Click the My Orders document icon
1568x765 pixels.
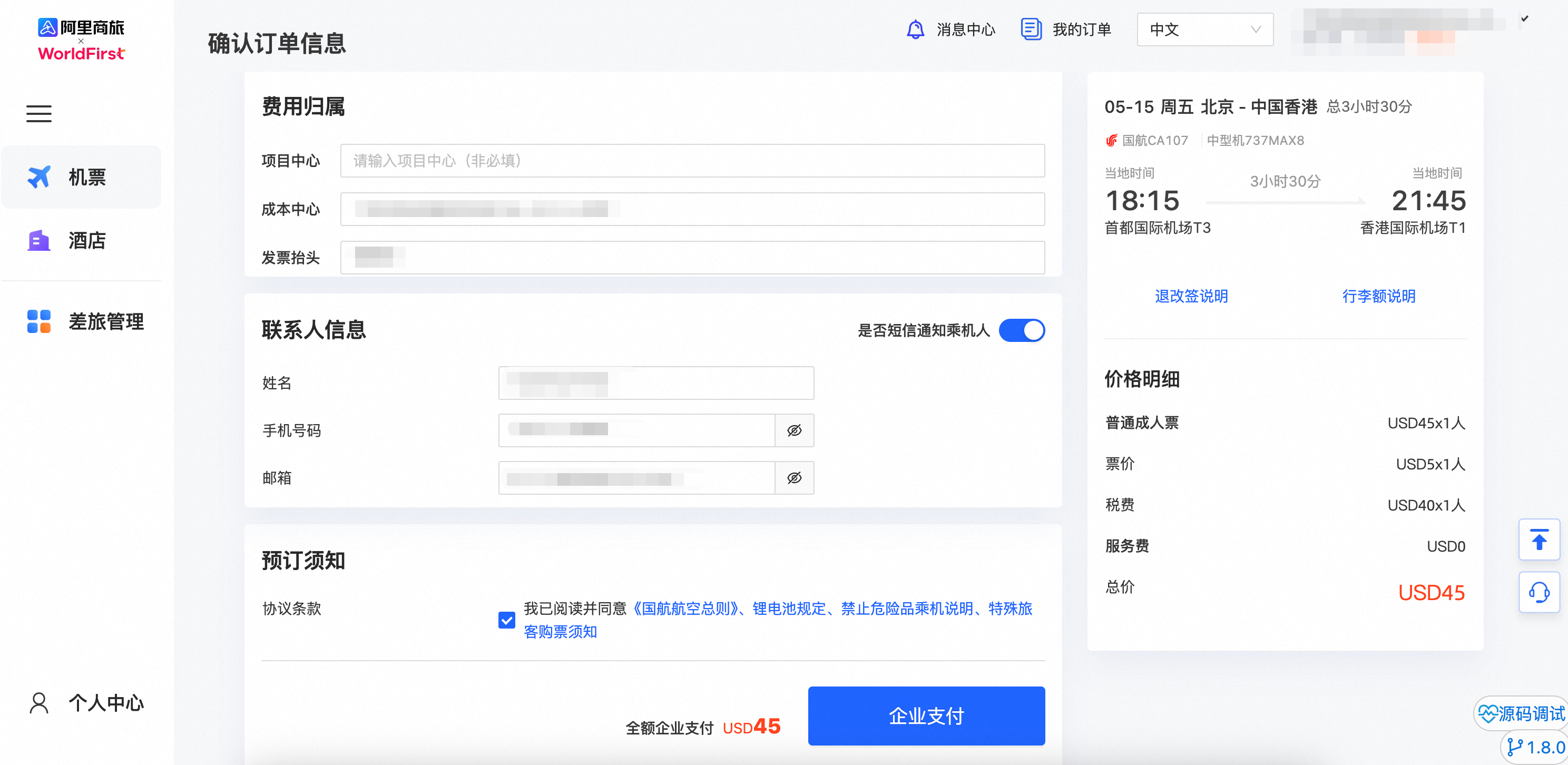click(x=1031, y=29)
